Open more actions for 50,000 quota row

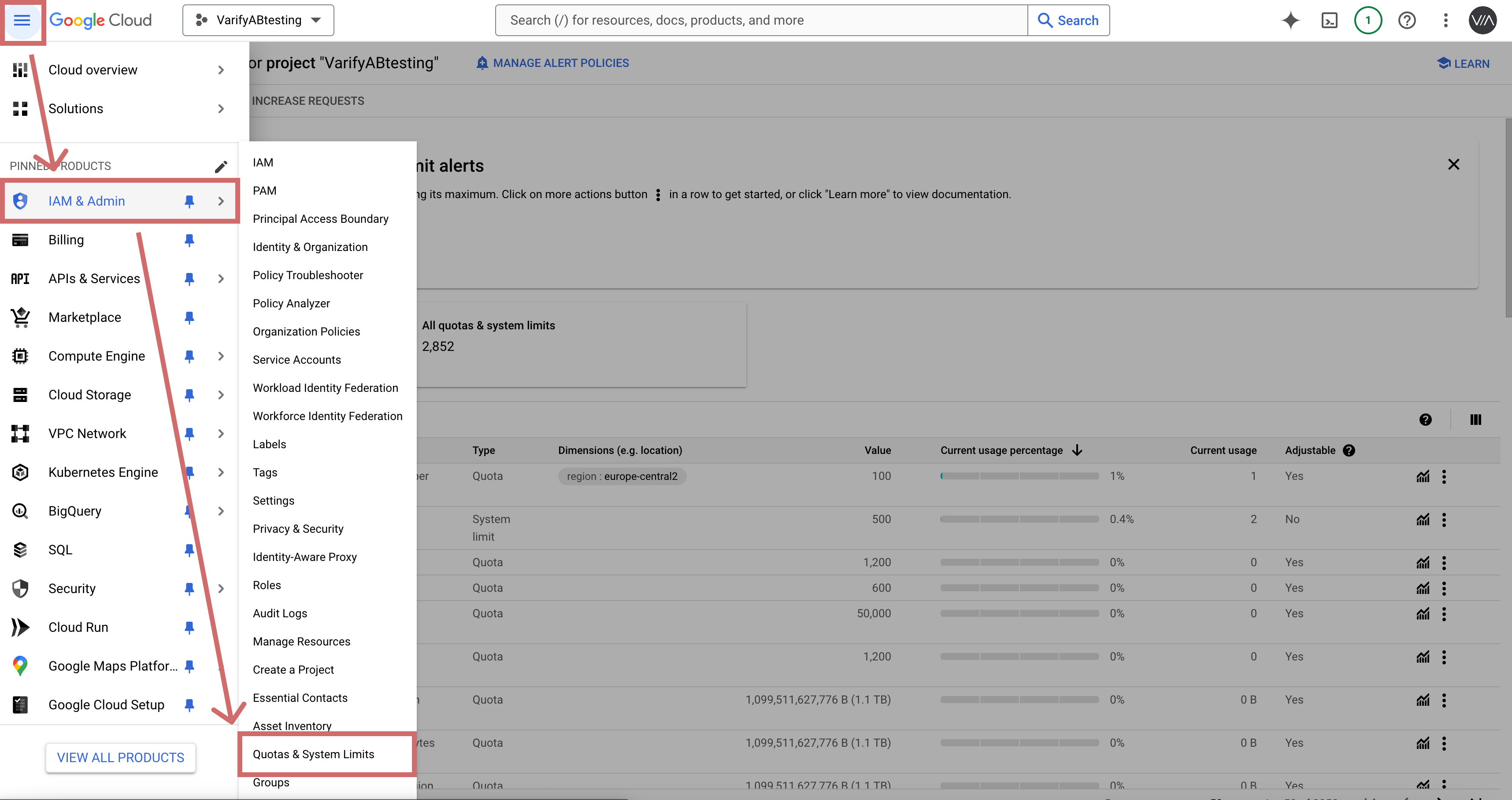(1444, 613)
